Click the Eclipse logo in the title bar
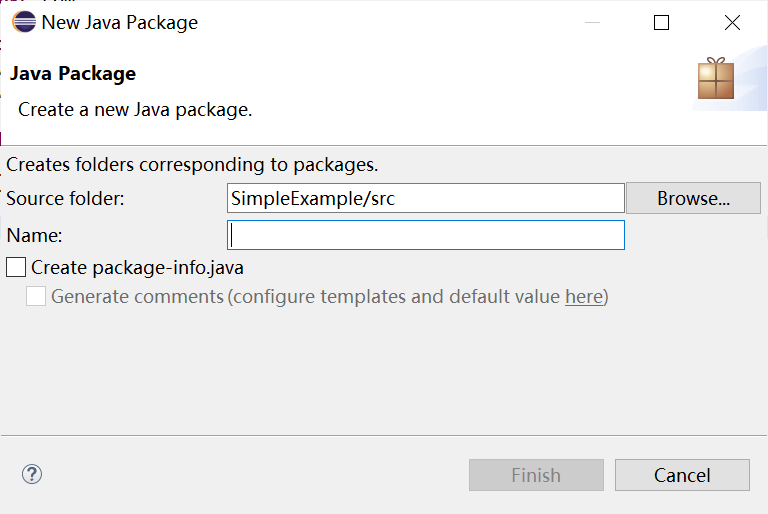Viewport: 768px width, 514px height. pos(24,22)
